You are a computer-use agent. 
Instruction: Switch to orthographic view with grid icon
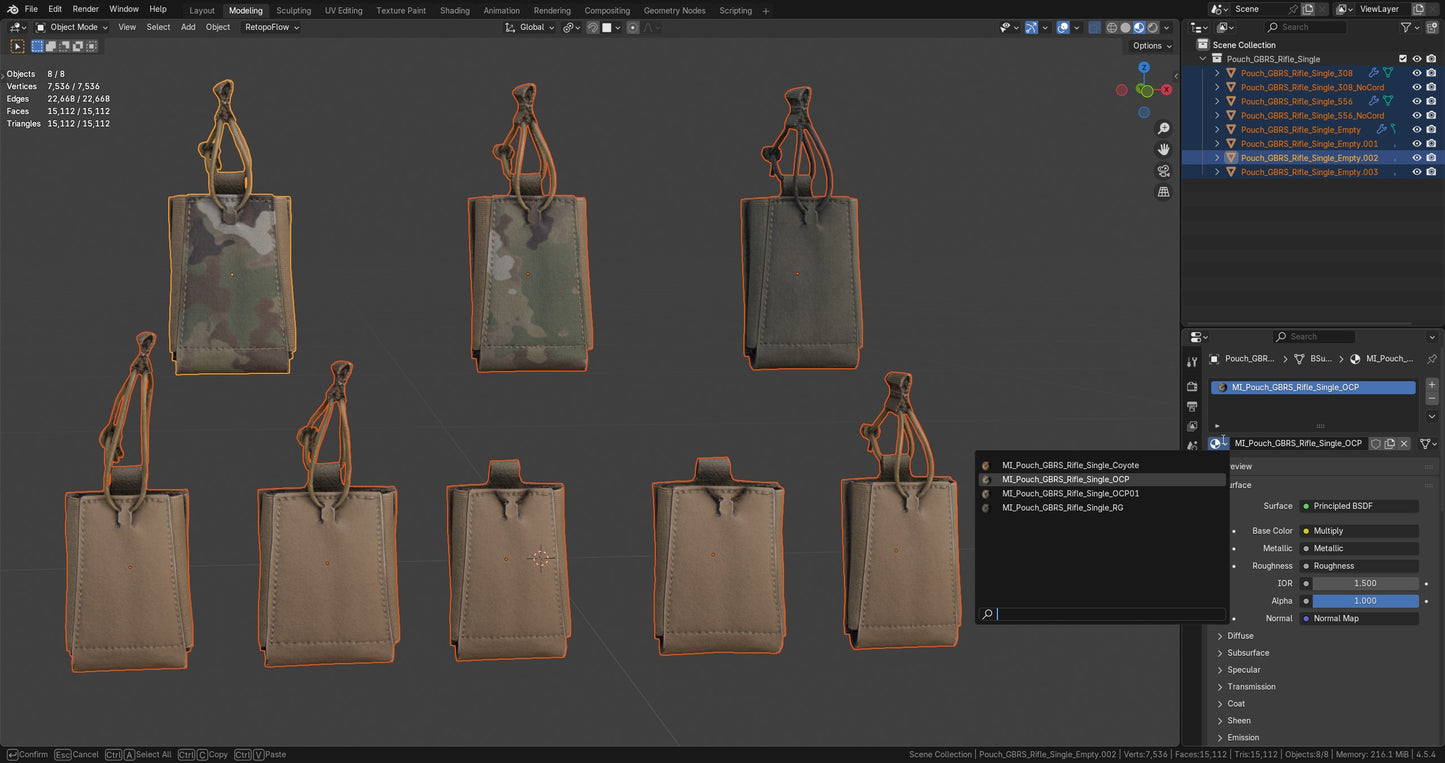1163,192
